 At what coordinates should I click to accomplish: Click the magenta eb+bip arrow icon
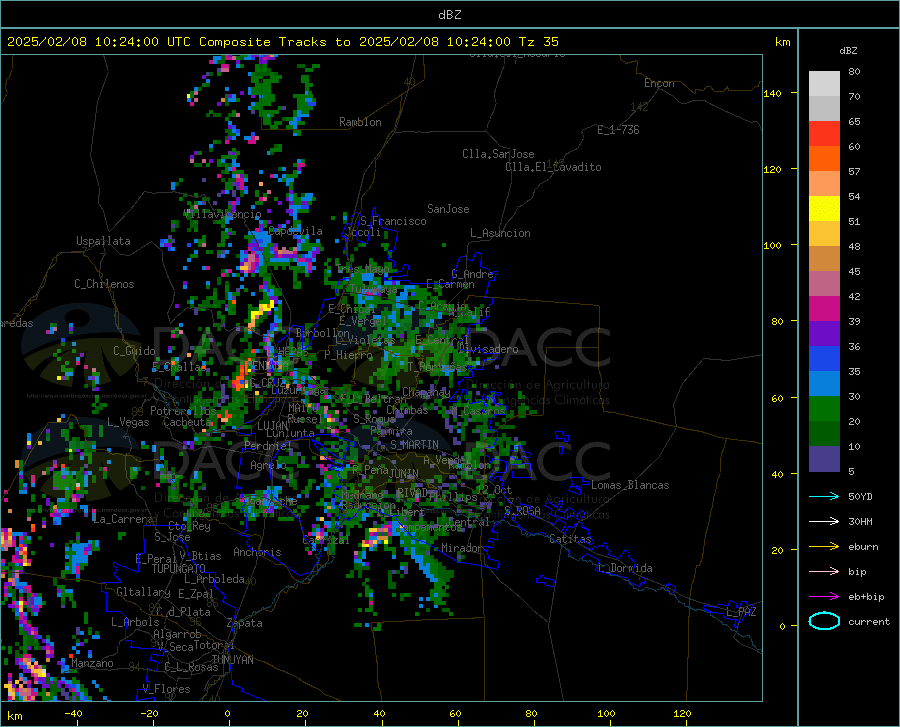(824, 597)
